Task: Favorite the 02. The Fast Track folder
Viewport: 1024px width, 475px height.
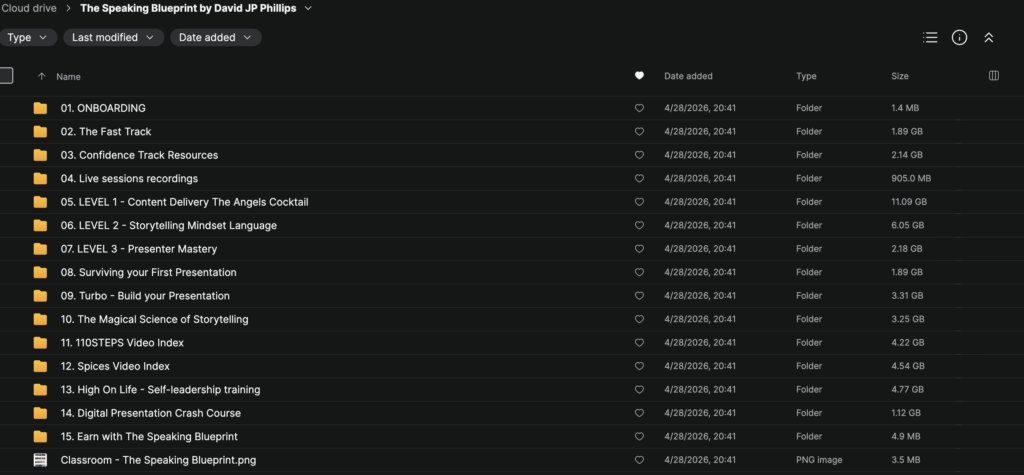Action: (x=639, y=132)
